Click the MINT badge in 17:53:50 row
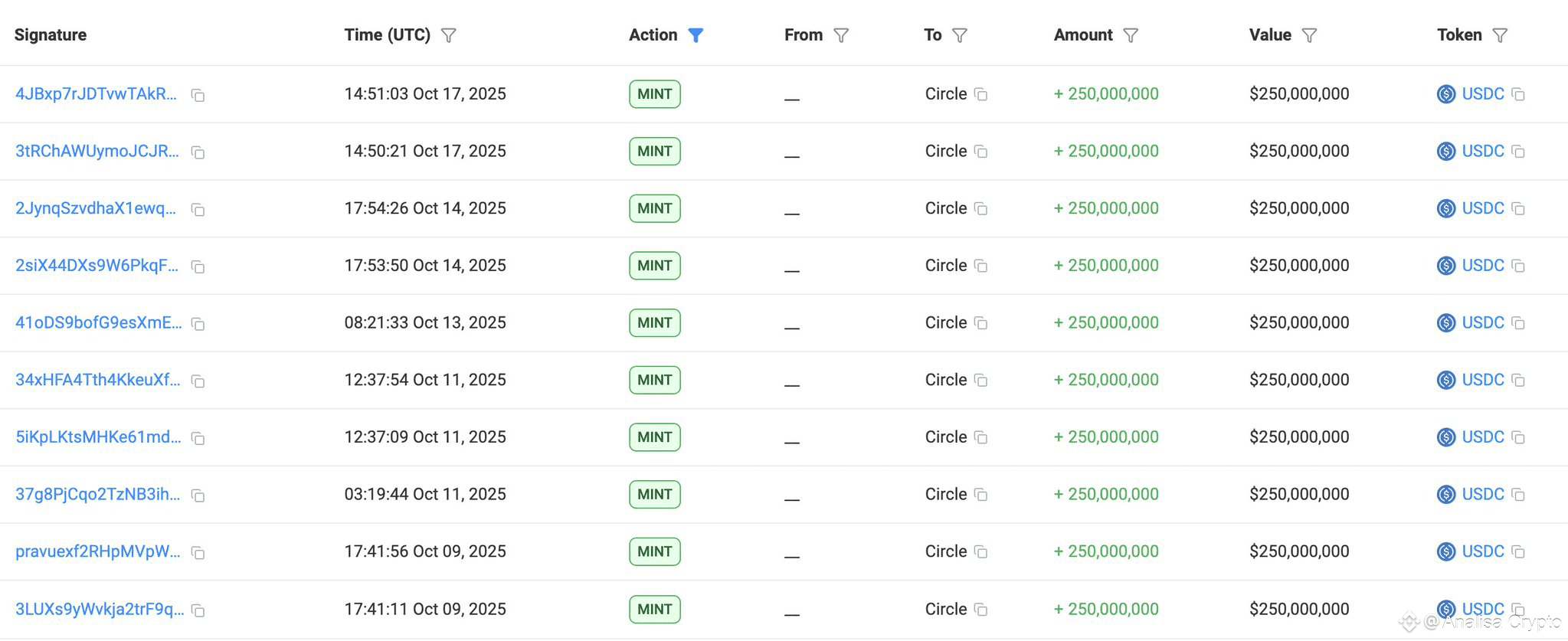 click(x=655, y=266)
